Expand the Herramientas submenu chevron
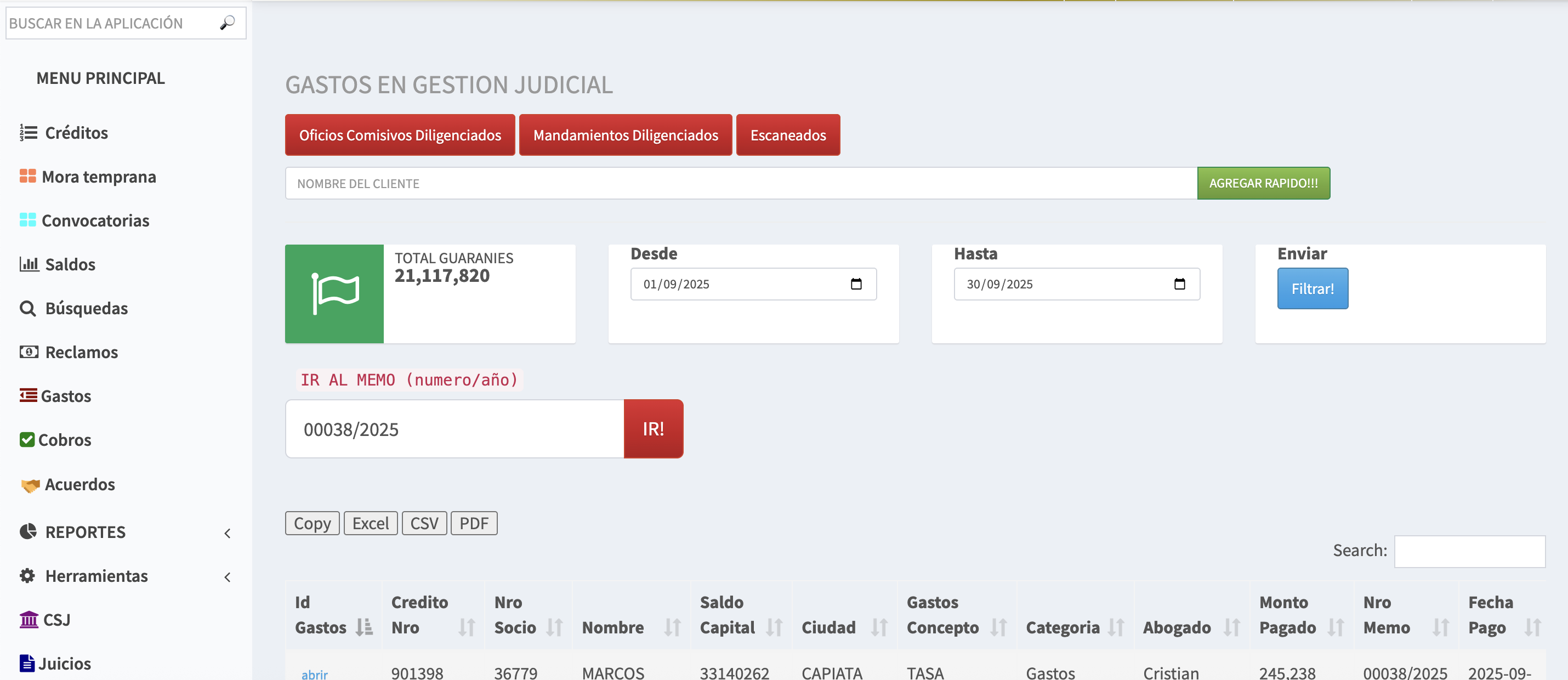Screen dimensions: 1568x680 pyautogui.click(x=227, y=576)
